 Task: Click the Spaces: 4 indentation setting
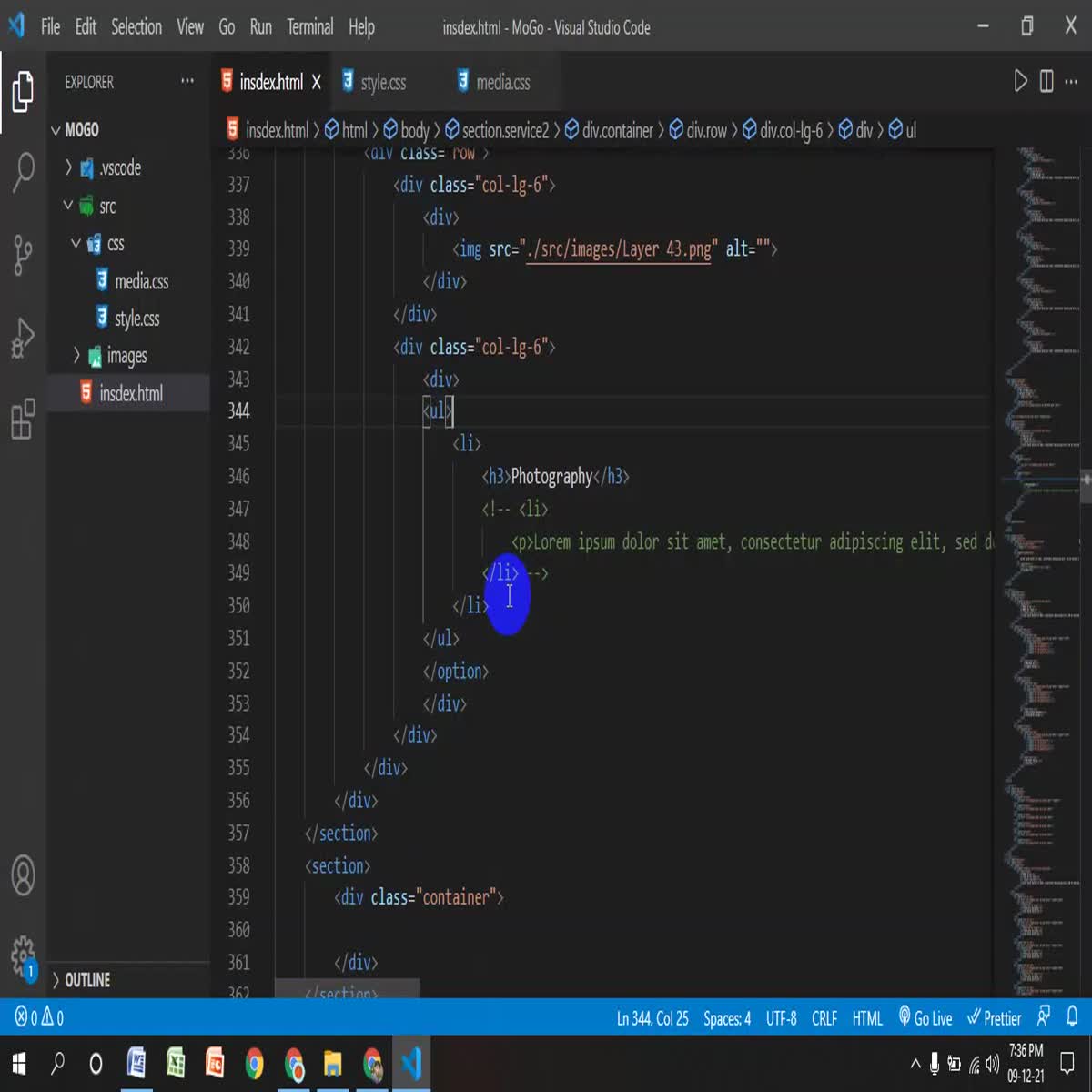tap(727, 1017)
